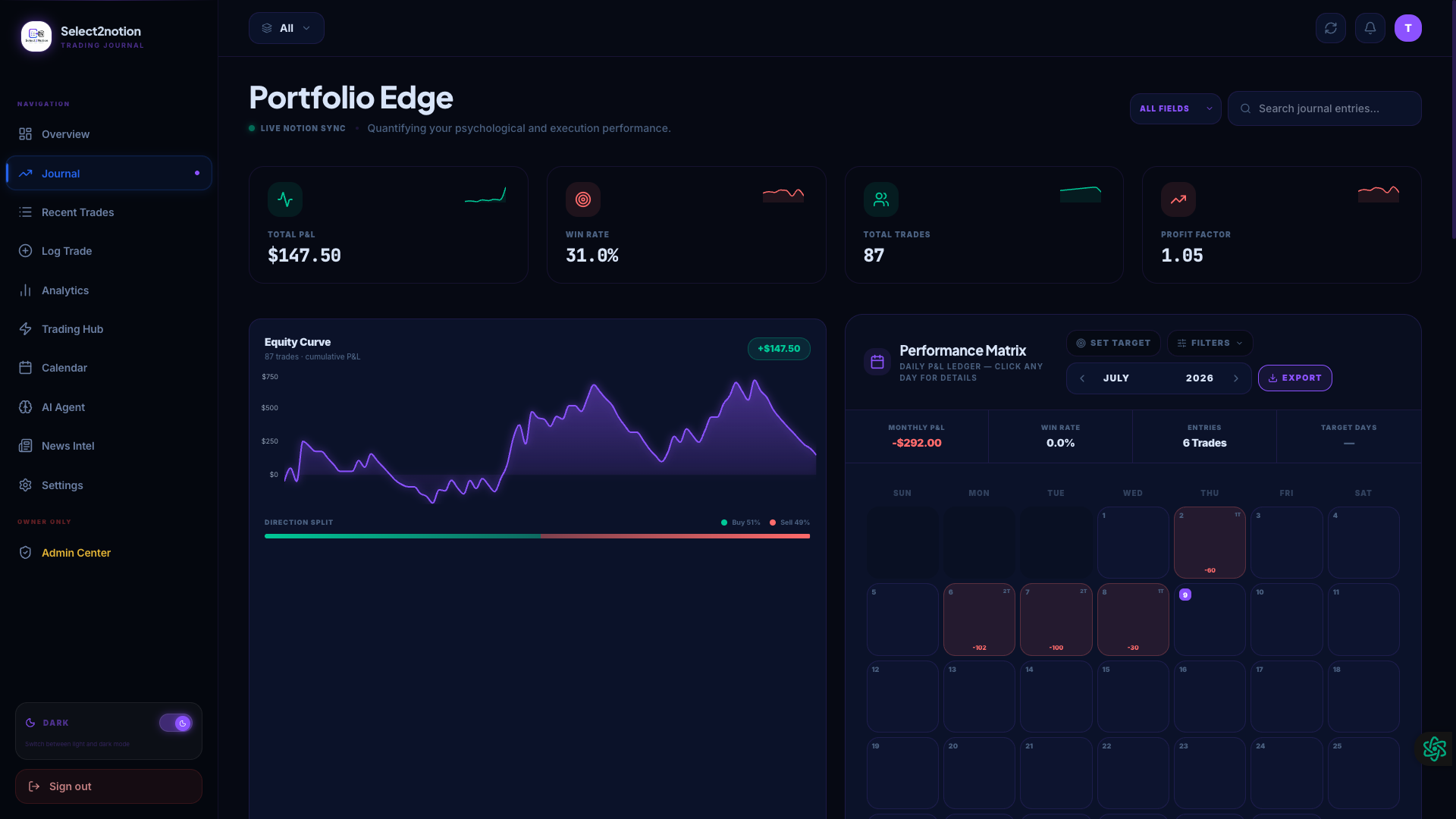Click the Profit Factor 1.05 value
This screenshot has height=819, width=1456.
1182,256
